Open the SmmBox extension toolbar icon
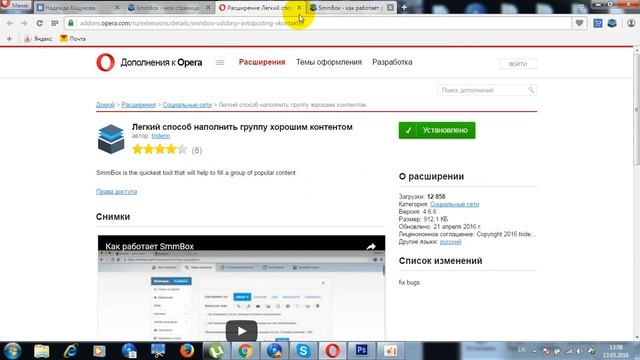640x360 pixels. tap(612, 23)
